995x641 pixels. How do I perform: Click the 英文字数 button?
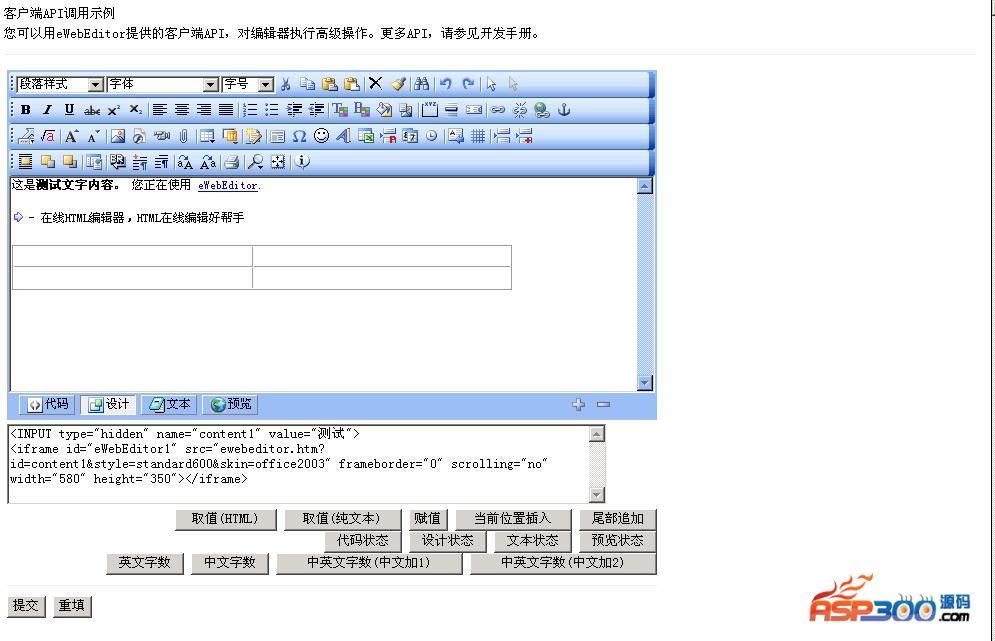(x=145, y=563)
